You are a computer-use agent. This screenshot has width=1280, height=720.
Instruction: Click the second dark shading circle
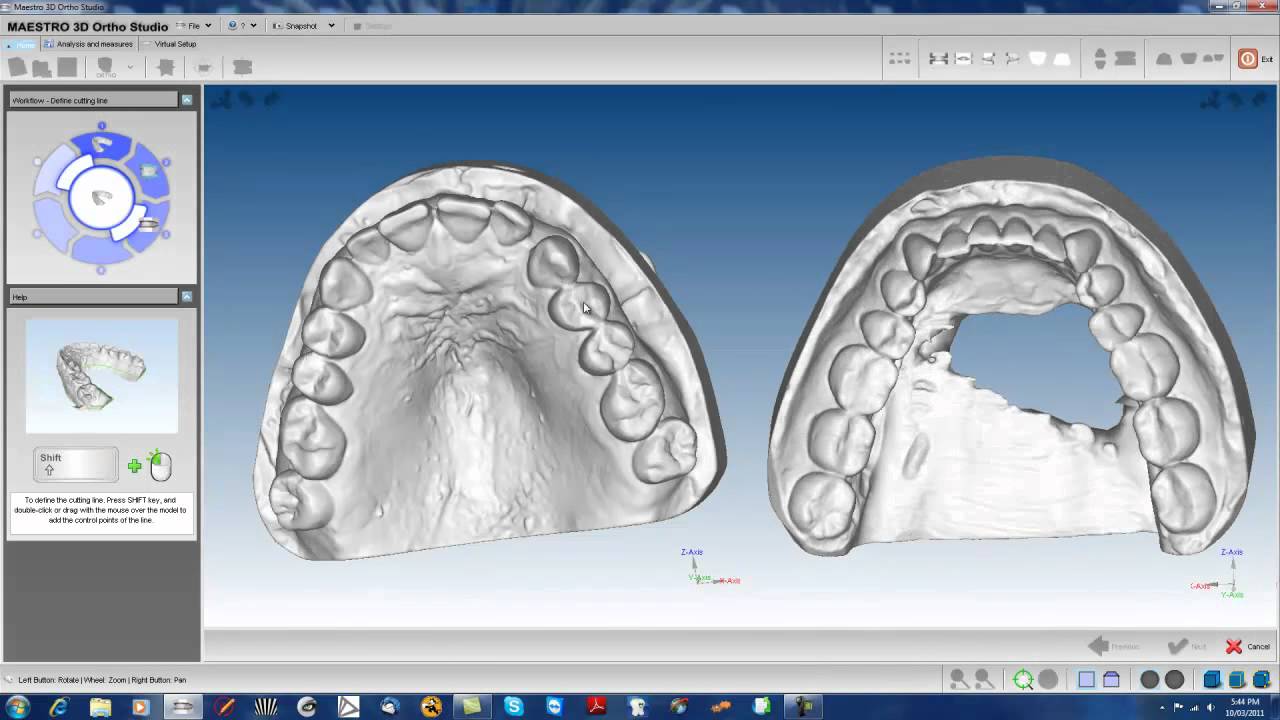pos(1174,680)
